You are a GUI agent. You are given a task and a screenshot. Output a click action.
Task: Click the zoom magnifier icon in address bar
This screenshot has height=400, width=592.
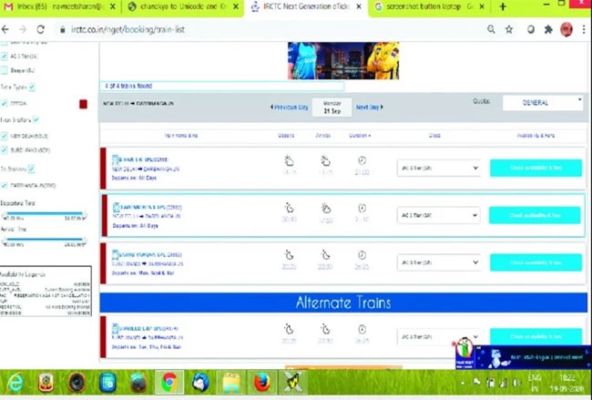pos(491,29)
